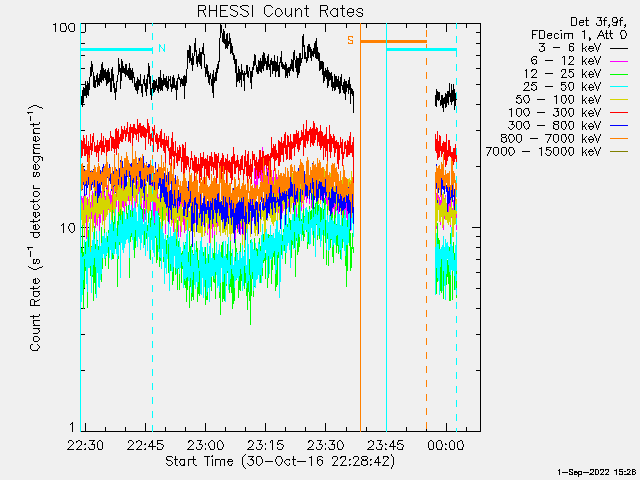The height and width of the screenshot is (480, 640).
Task: Click the orange 'S' SAA marker label
Action: coord(350,40)
